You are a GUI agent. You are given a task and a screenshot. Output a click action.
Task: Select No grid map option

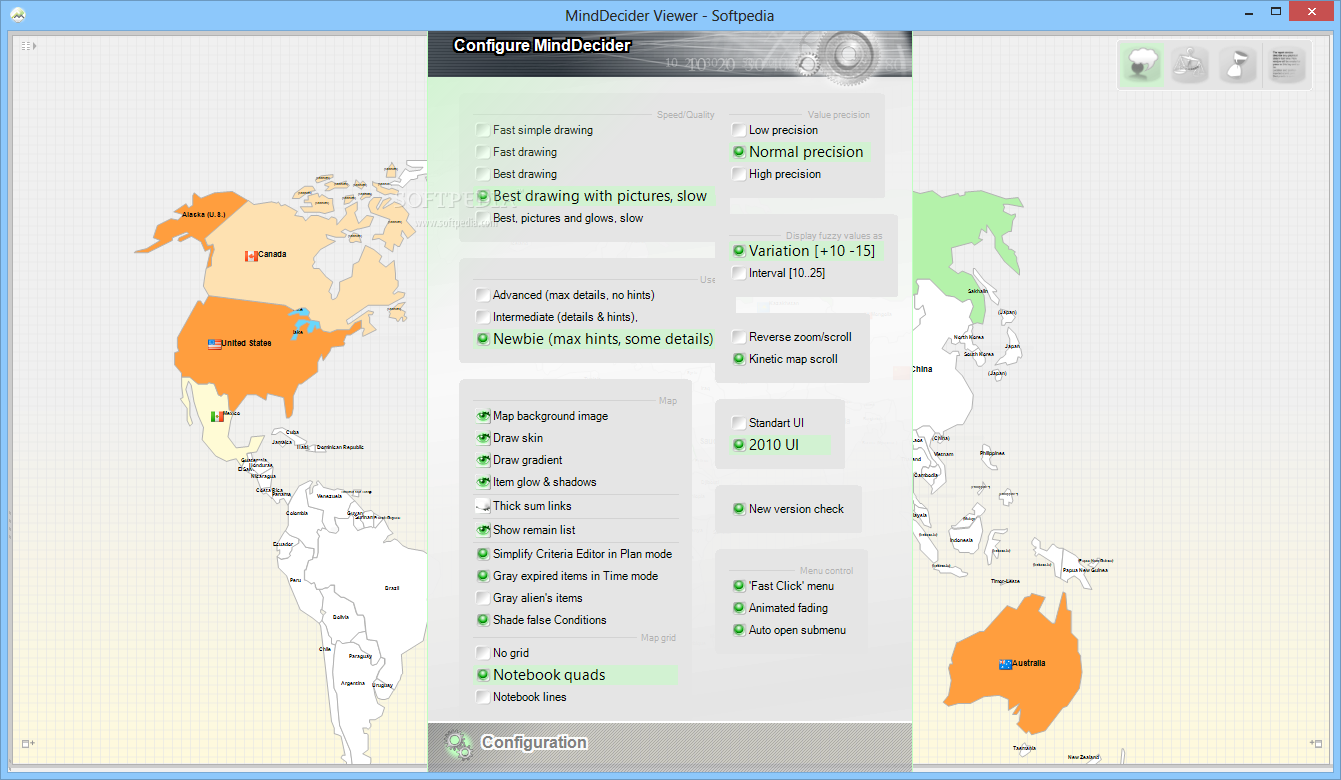click(503, 653)
